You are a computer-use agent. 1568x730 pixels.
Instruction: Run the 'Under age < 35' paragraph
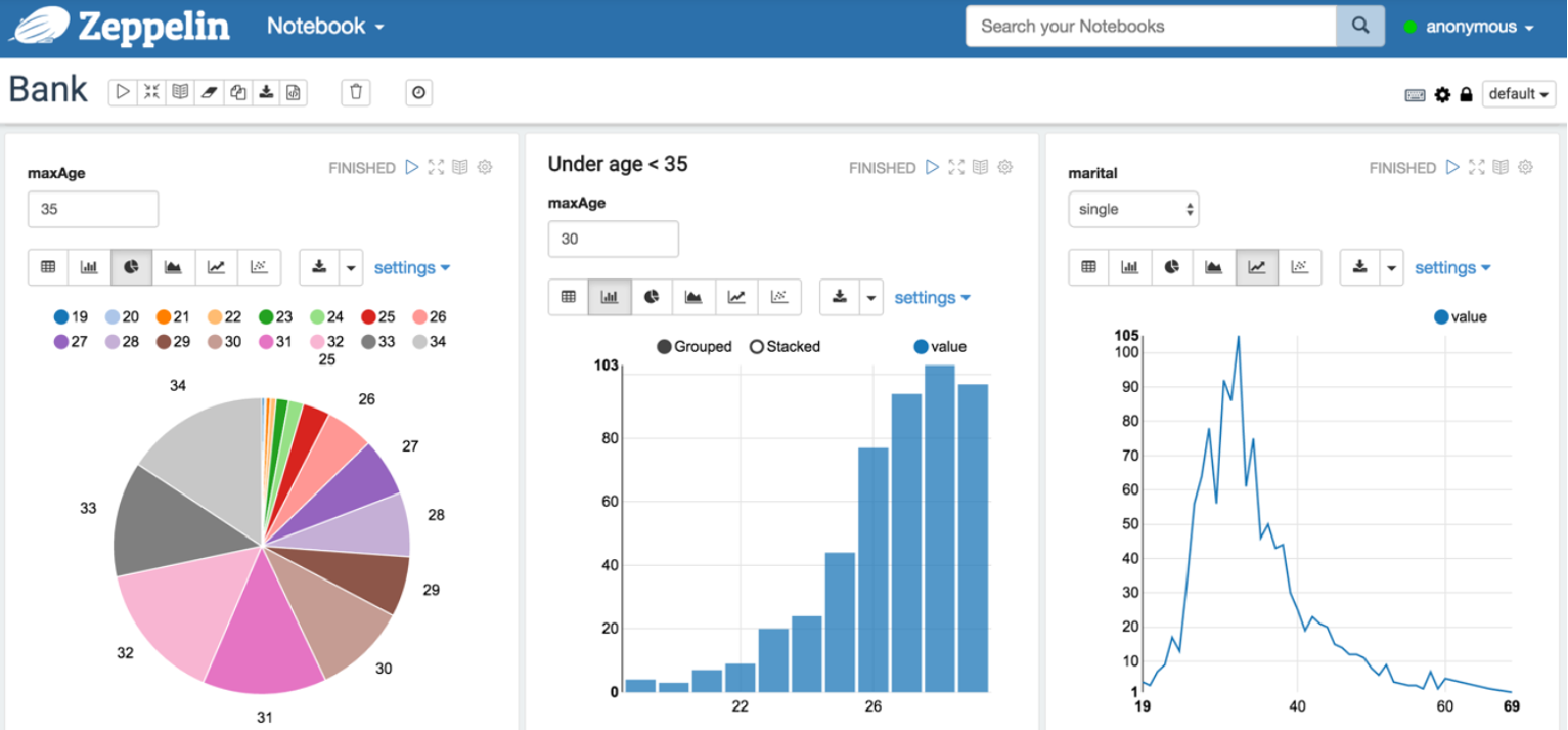click(932, 167)
